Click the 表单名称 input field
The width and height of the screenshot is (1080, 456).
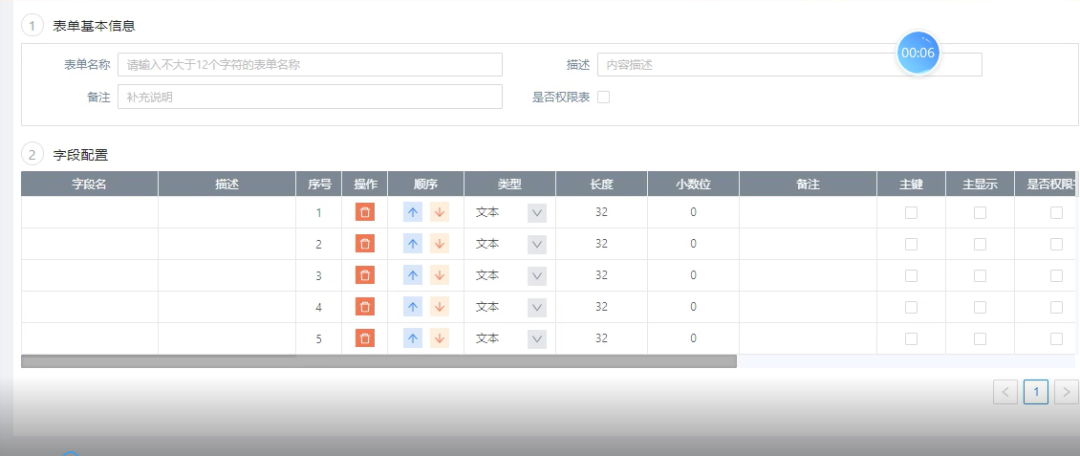pos(310,65)
